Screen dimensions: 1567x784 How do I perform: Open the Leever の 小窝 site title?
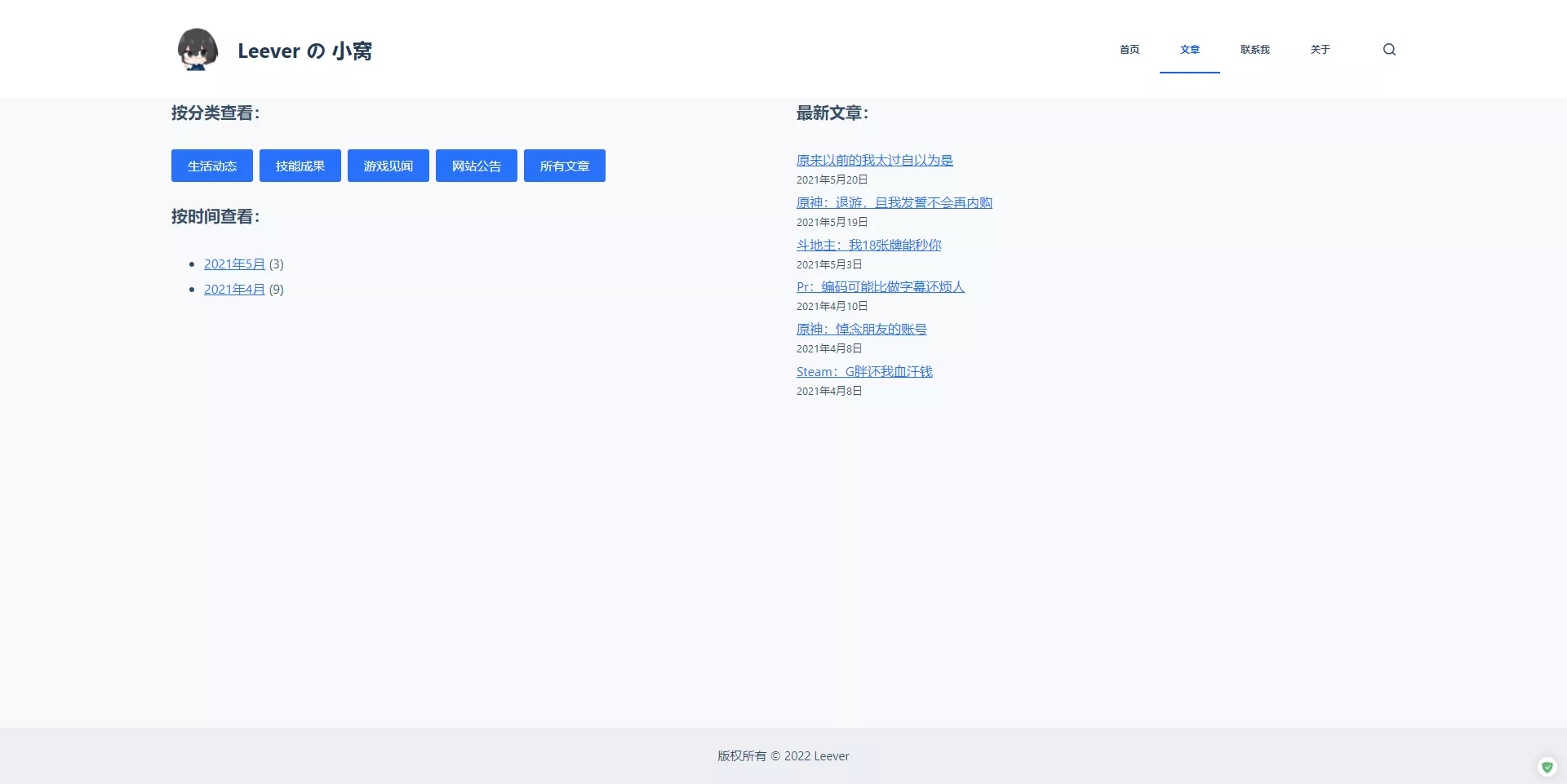pos(304,51)
